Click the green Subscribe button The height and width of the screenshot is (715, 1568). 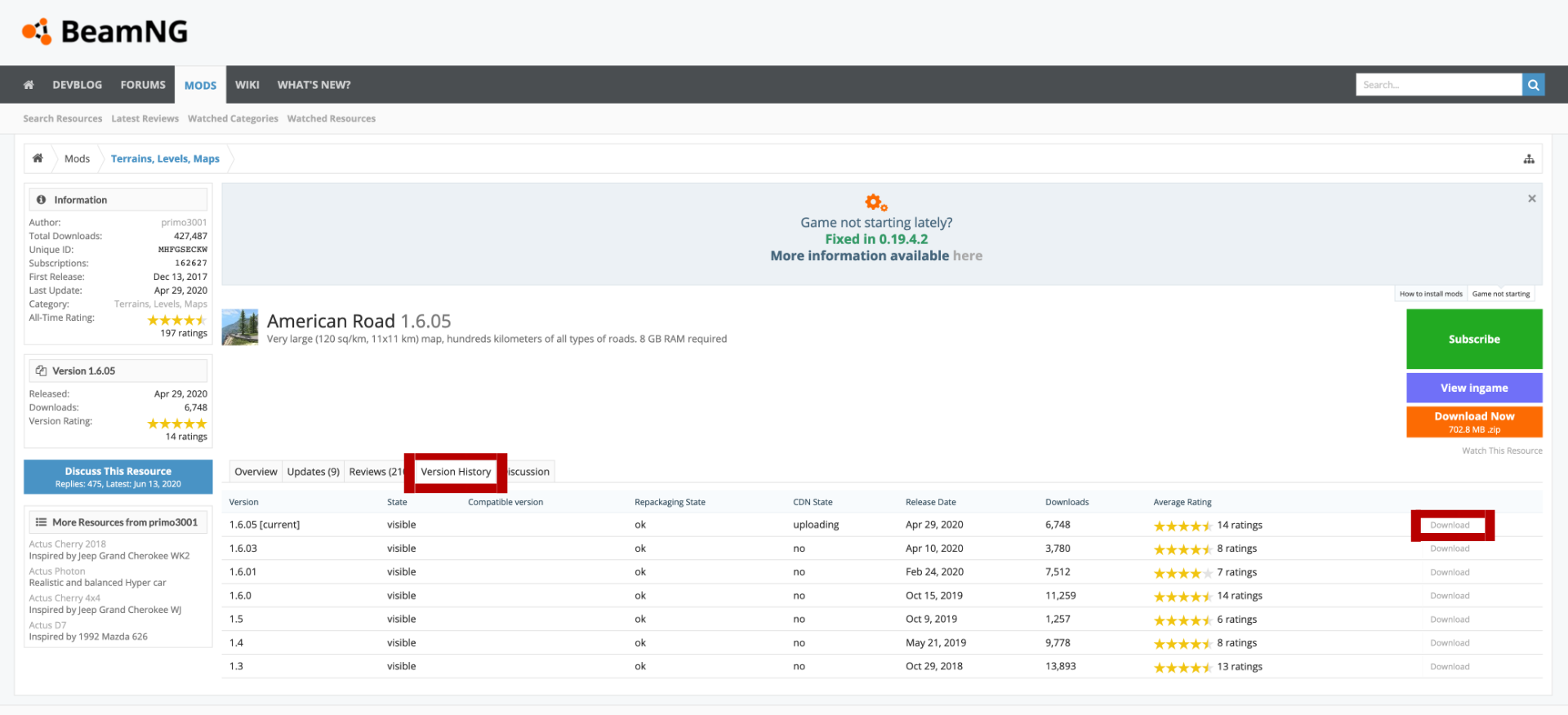pyautogui.click(x=1474, y=339)
